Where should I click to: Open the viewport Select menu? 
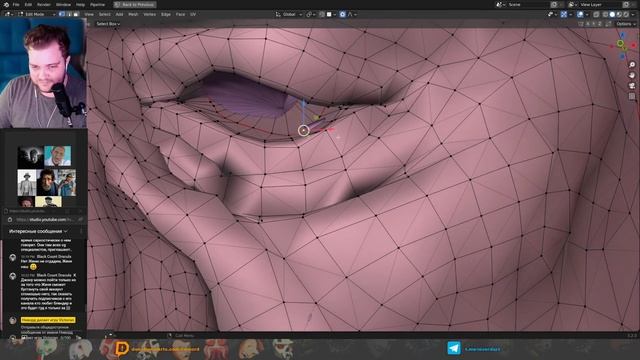point(104,14)
